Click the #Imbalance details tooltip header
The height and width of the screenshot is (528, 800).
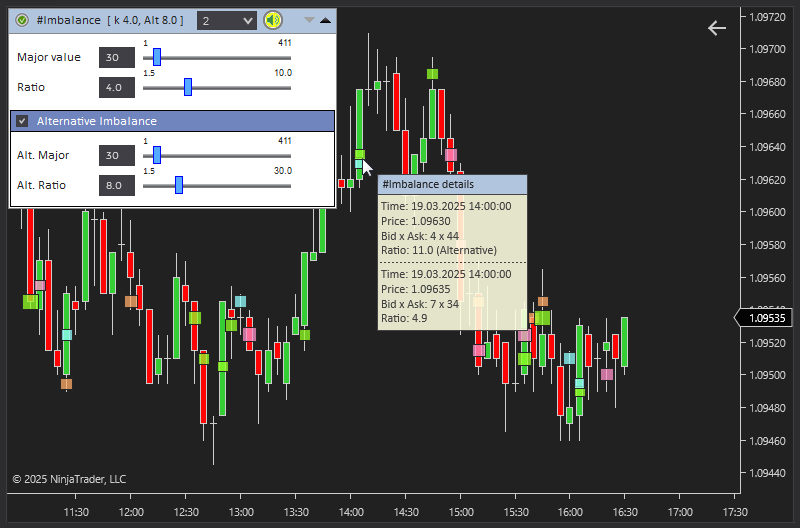point(452,185)
